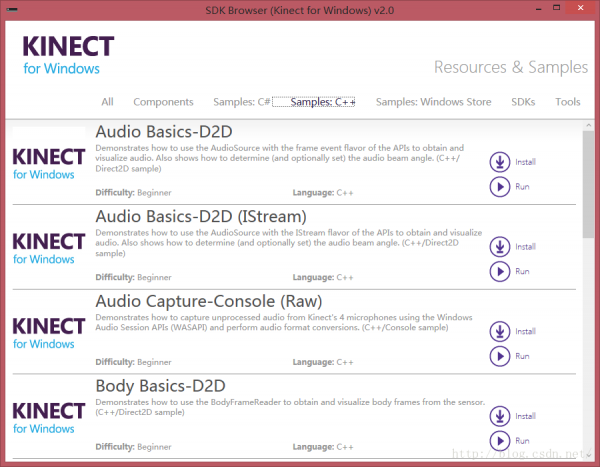Switch to the Components tab
This screenshot has height=467, width=600.
click(x=163, y=102)
